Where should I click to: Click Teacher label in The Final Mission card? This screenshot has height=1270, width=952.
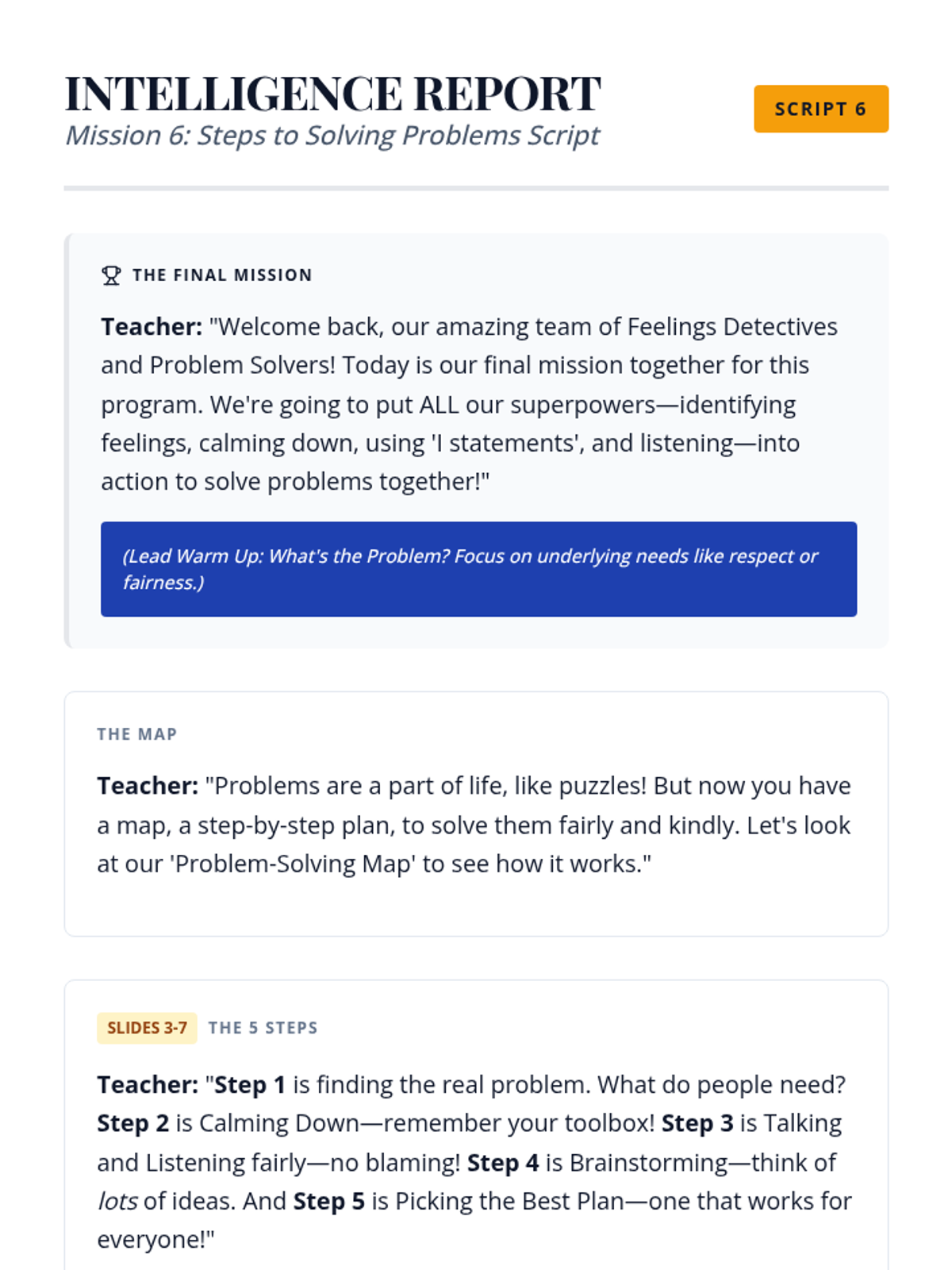tap(152, 327)
